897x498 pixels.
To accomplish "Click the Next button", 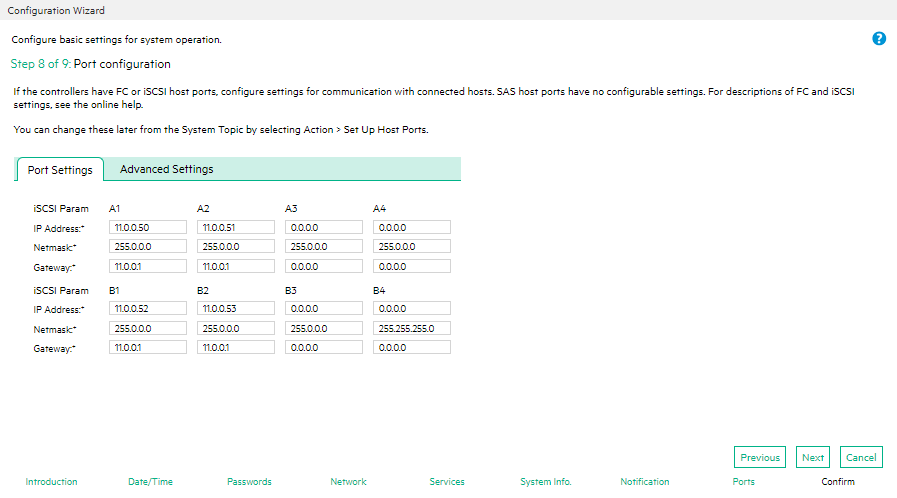I will coord(812,457).
